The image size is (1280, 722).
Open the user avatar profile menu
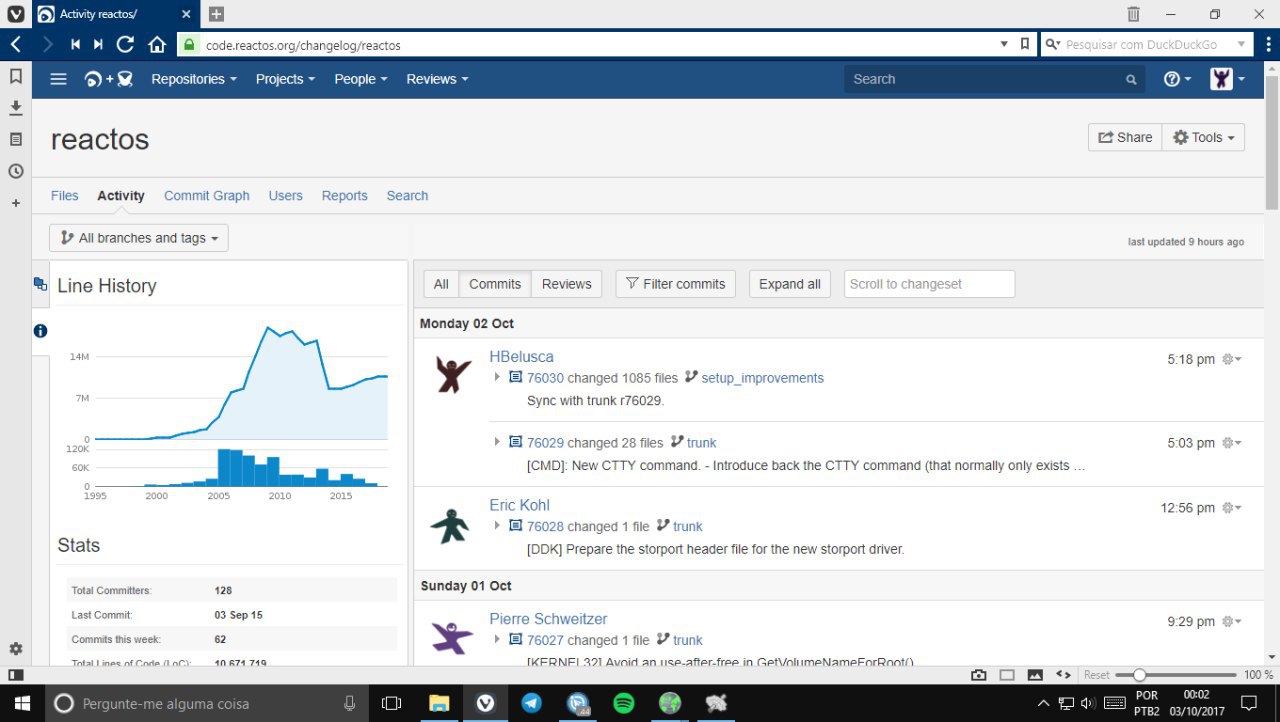pos(1227,79)
